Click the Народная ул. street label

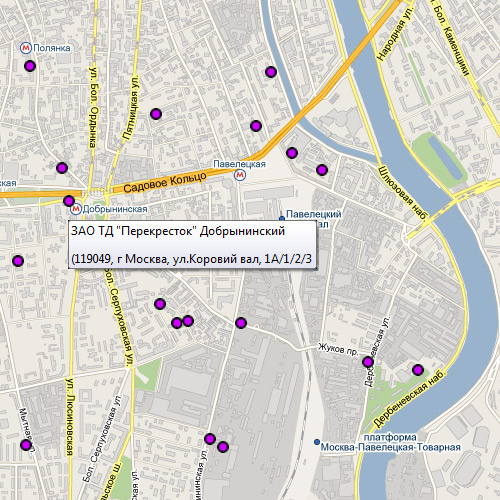coord(395,33)
